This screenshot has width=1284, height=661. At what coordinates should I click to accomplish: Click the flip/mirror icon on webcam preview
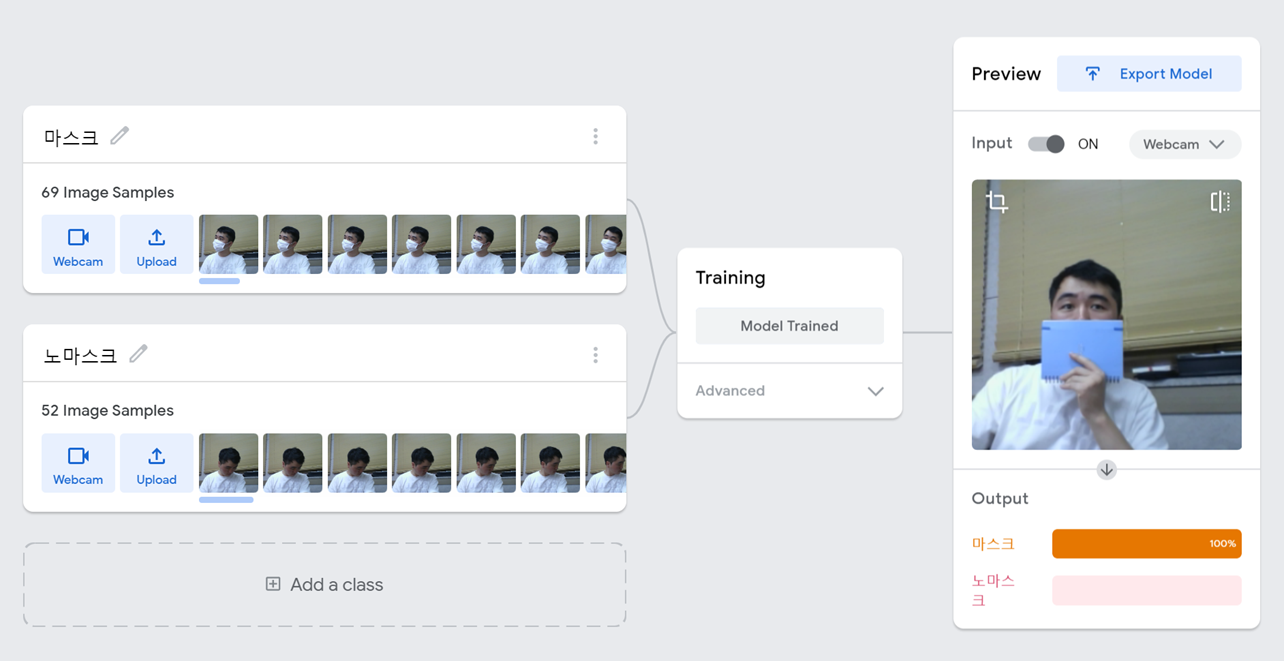tap(1219, 202)
